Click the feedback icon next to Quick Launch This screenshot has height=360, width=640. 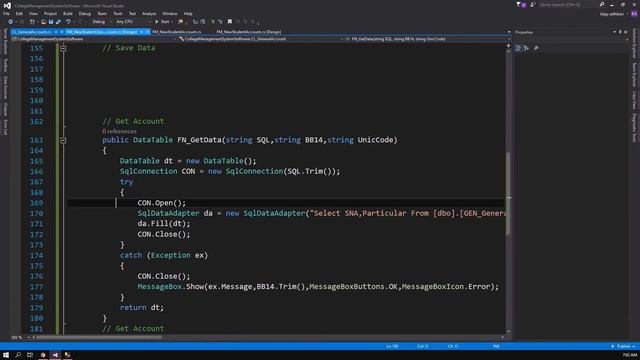[x=533, y=4]
